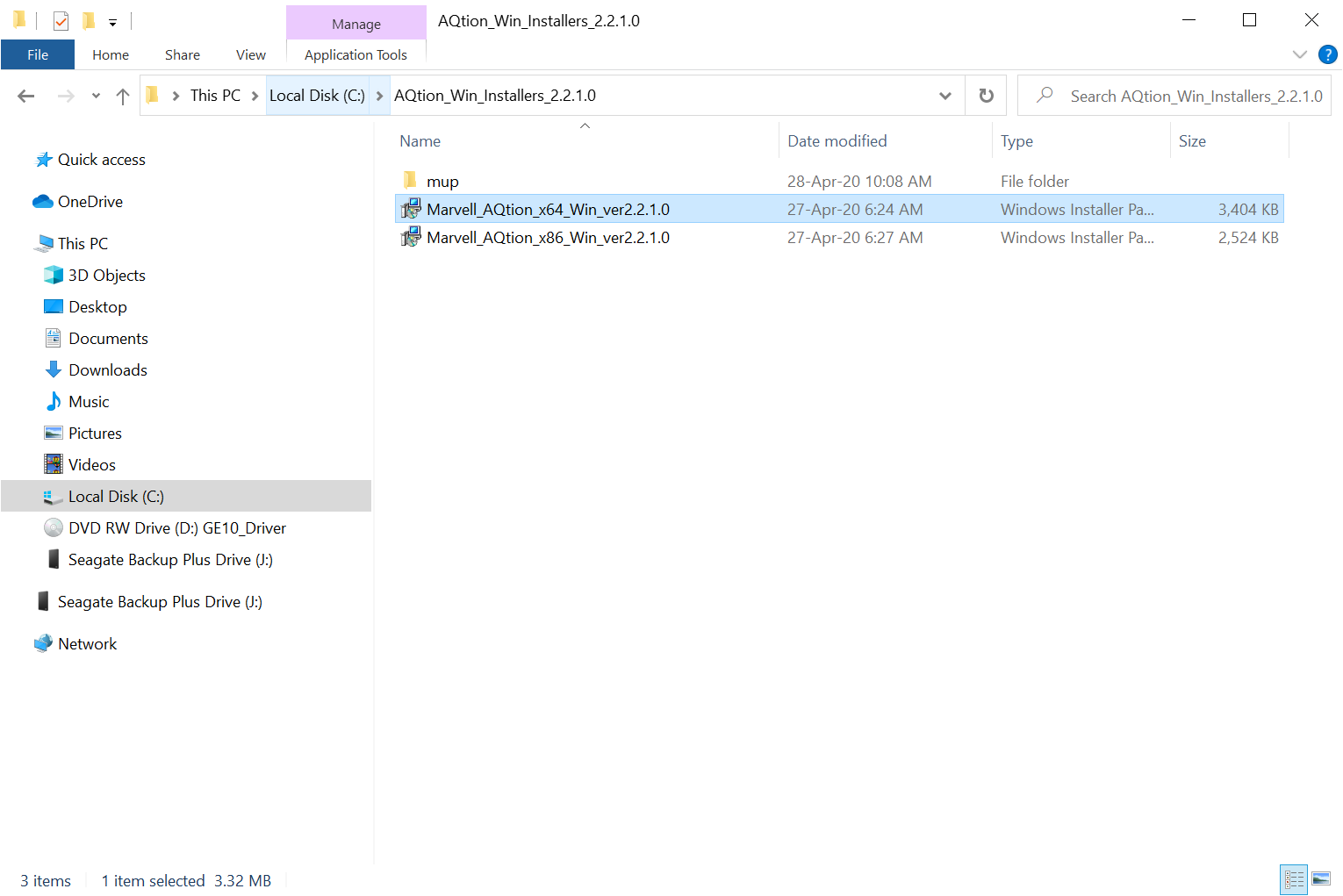Screen dimensions: 1343x896
Task: Go up one folder level
Action: [123, 96]
